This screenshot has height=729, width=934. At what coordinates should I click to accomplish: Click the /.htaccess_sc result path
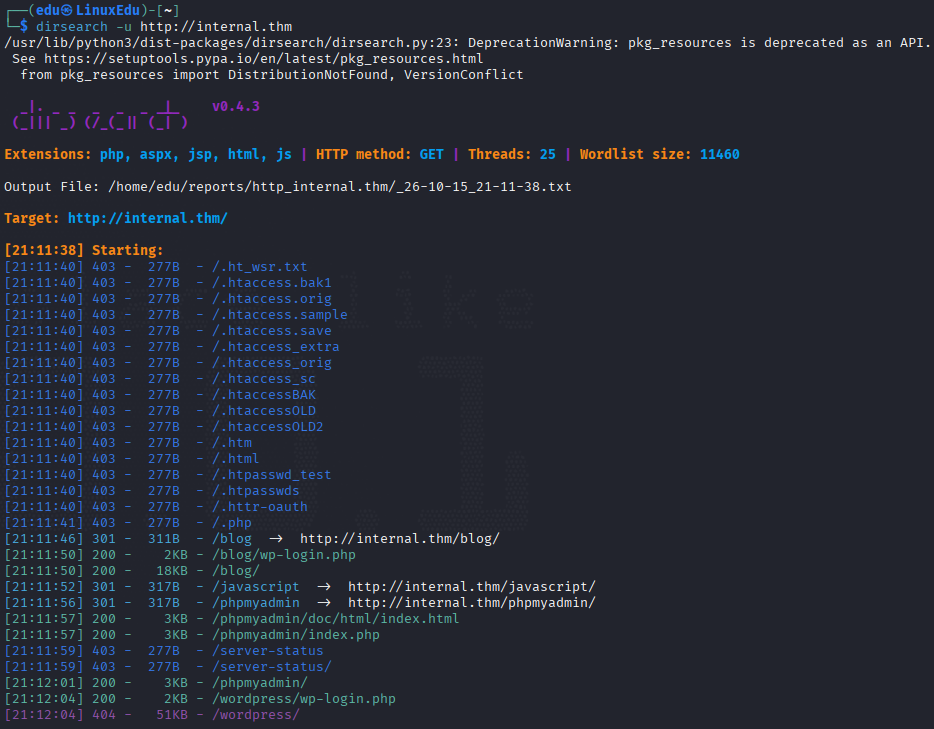pyautogui.click(x=264, y=379)
